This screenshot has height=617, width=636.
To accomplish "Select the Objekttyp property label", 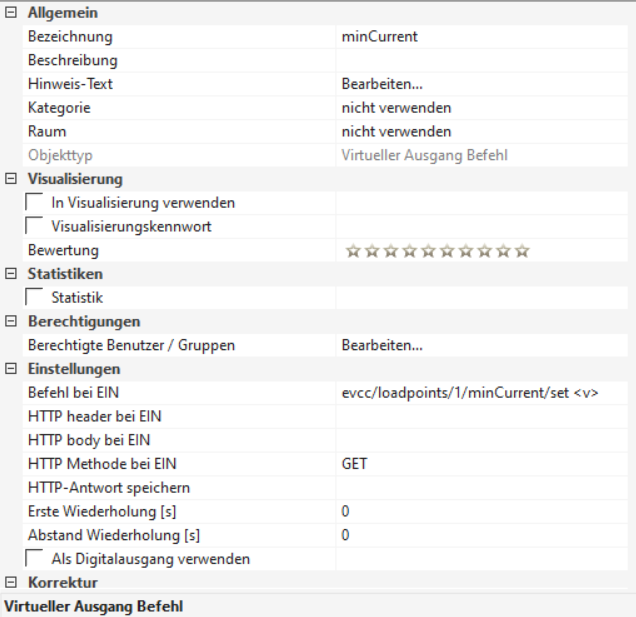I will [x=60, y=155].
